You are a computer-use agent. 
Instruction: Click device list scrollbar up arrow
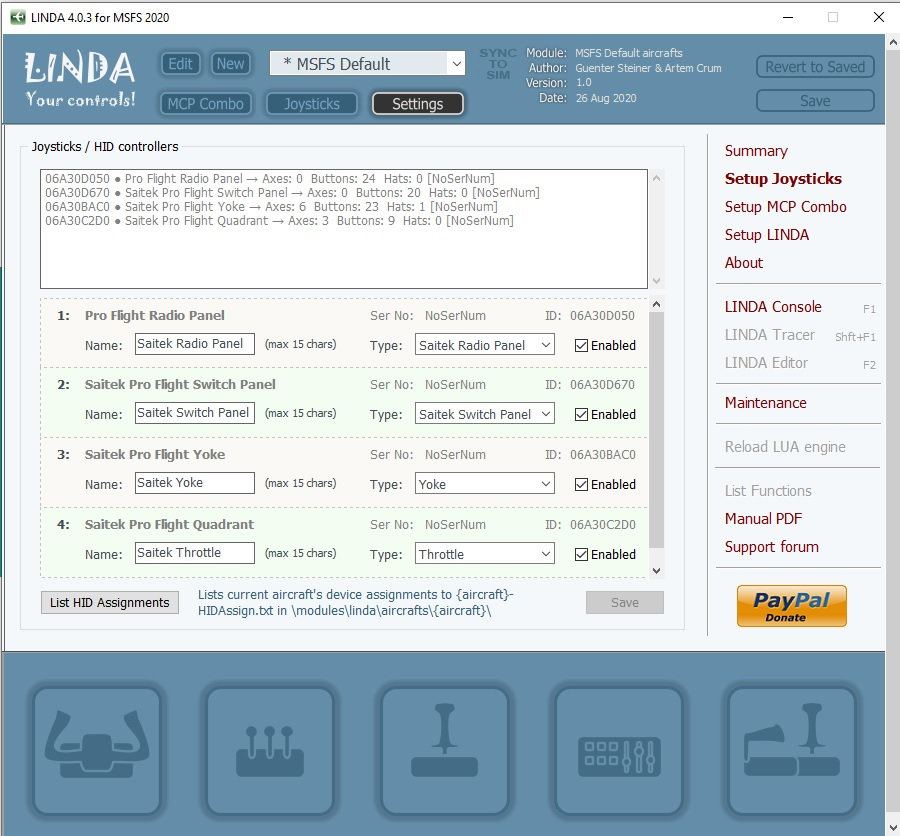click(x=657, y=178)
